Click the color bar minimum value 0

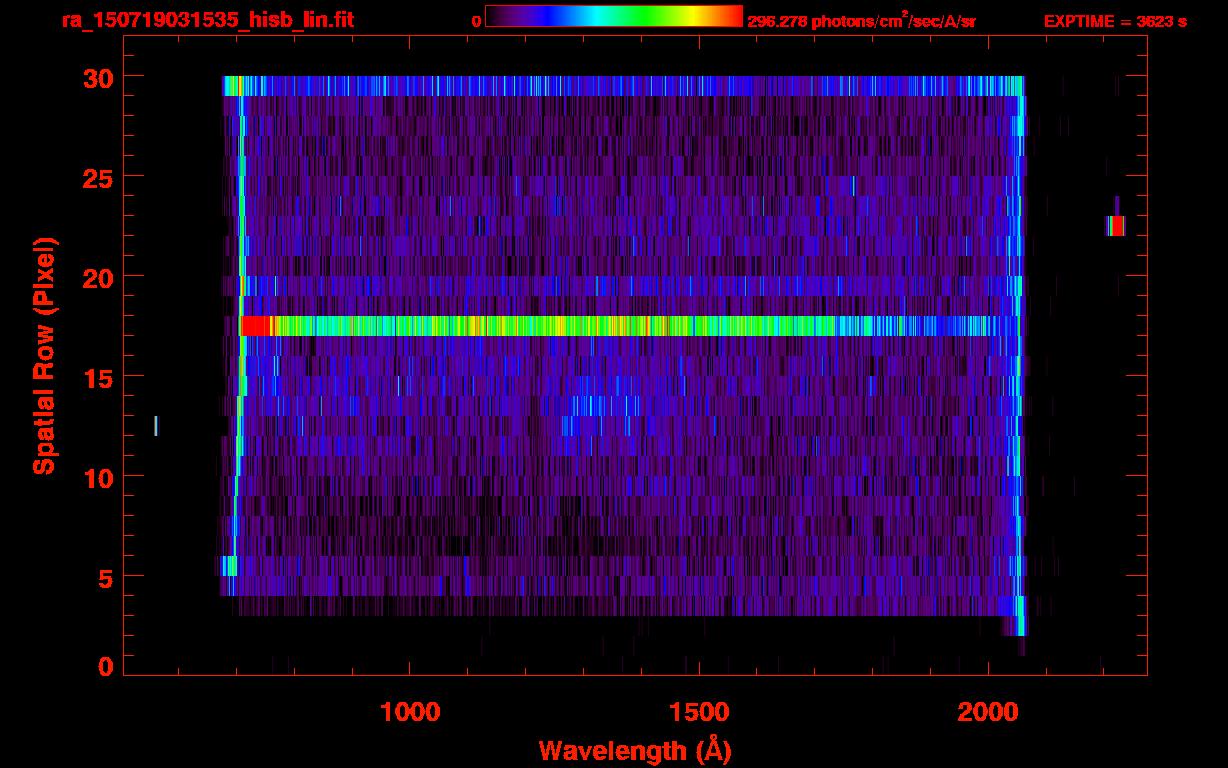[x=477, y=21]
